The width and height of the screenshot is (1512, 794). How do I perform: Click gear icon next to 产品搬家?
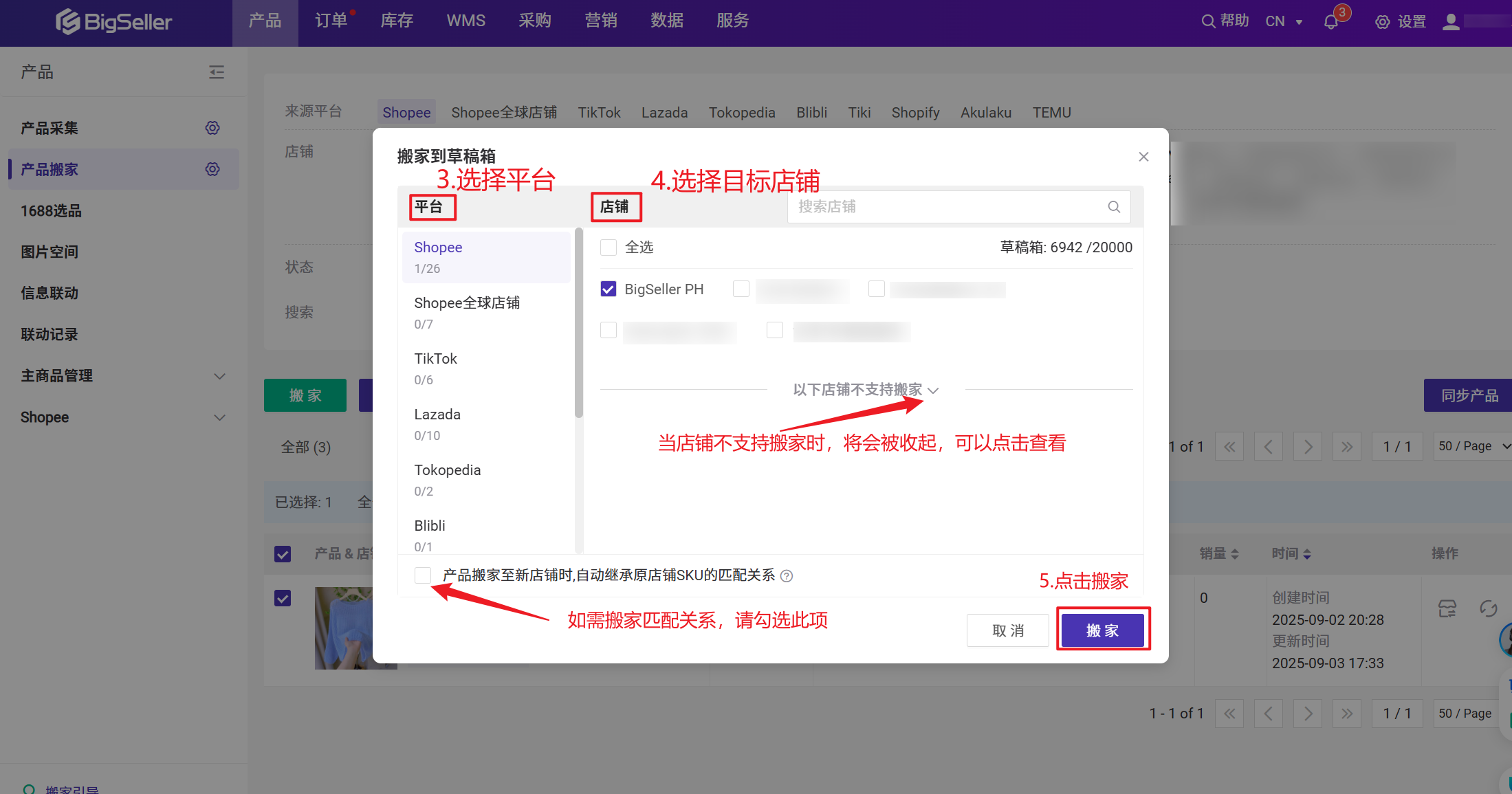(x=212, y=169)
